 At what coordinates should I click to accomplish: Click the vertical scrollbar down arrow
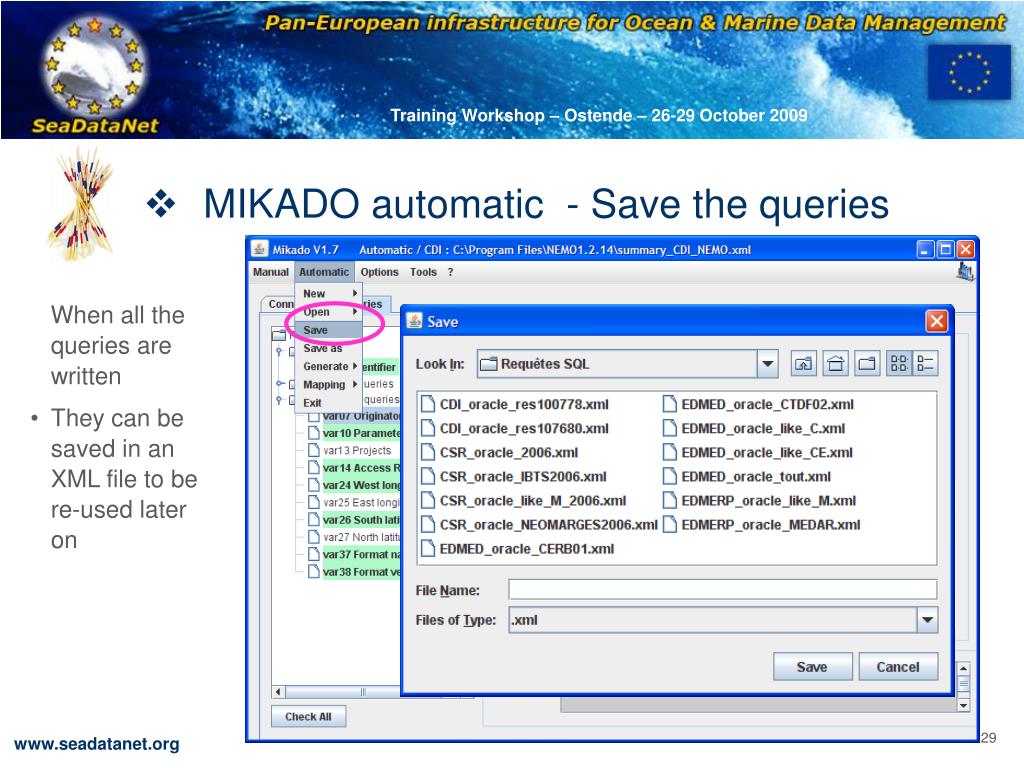963,705
